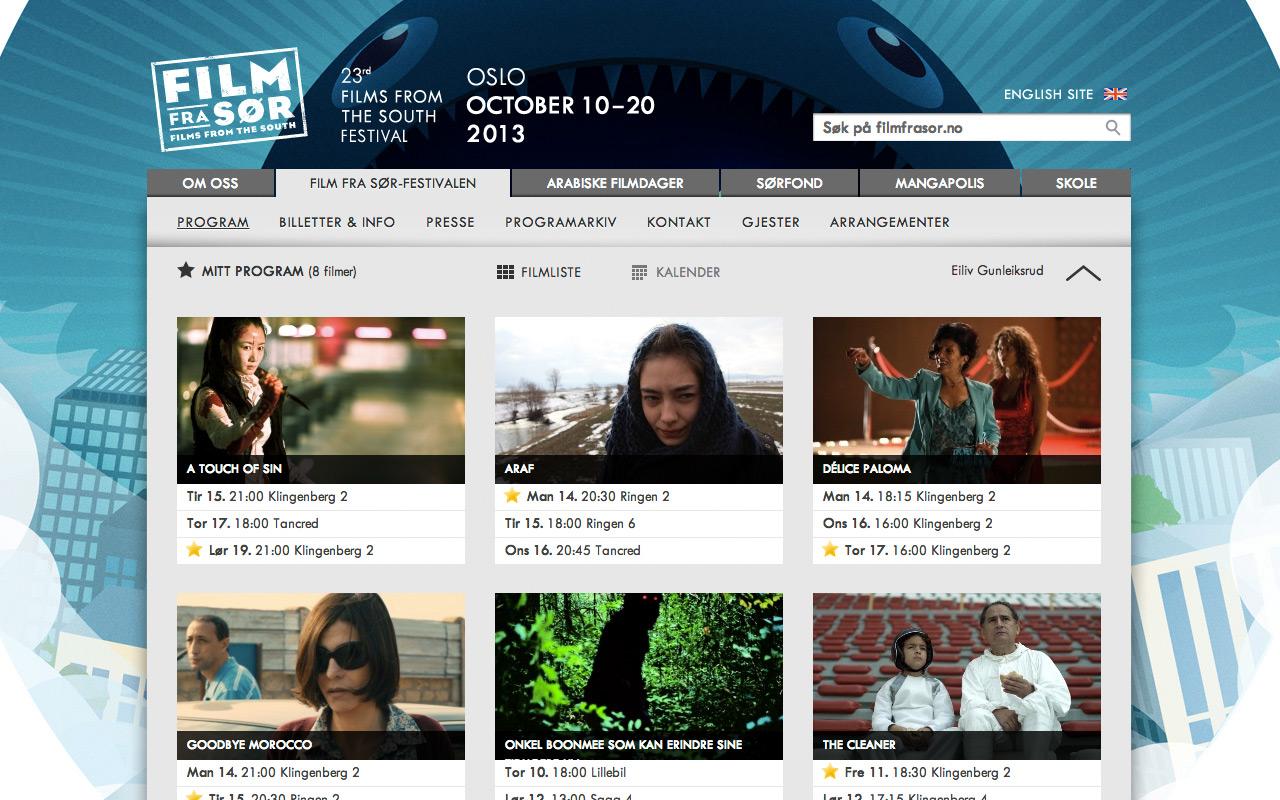Image resolution: width=1280 pixels, height=800 pixels.
Task: Click the Eiliv Gunleiksrud user name
Action: coord(997,271)
